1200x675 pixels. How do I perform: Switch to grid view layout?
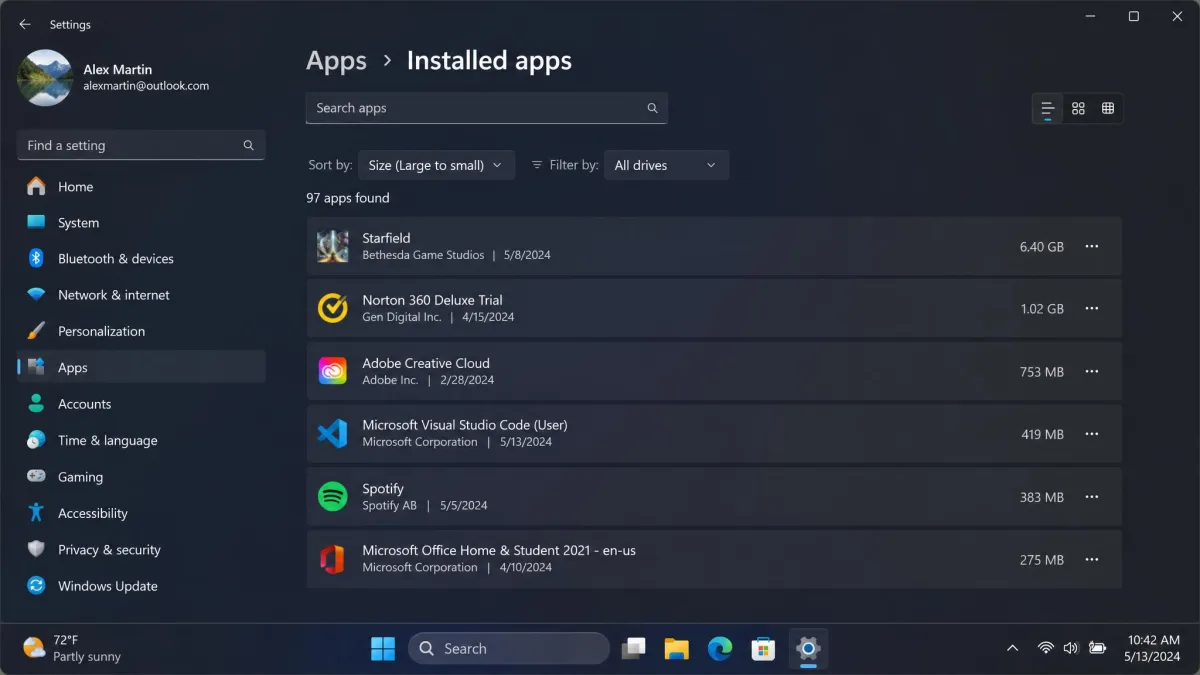[x=1078, y=108]
